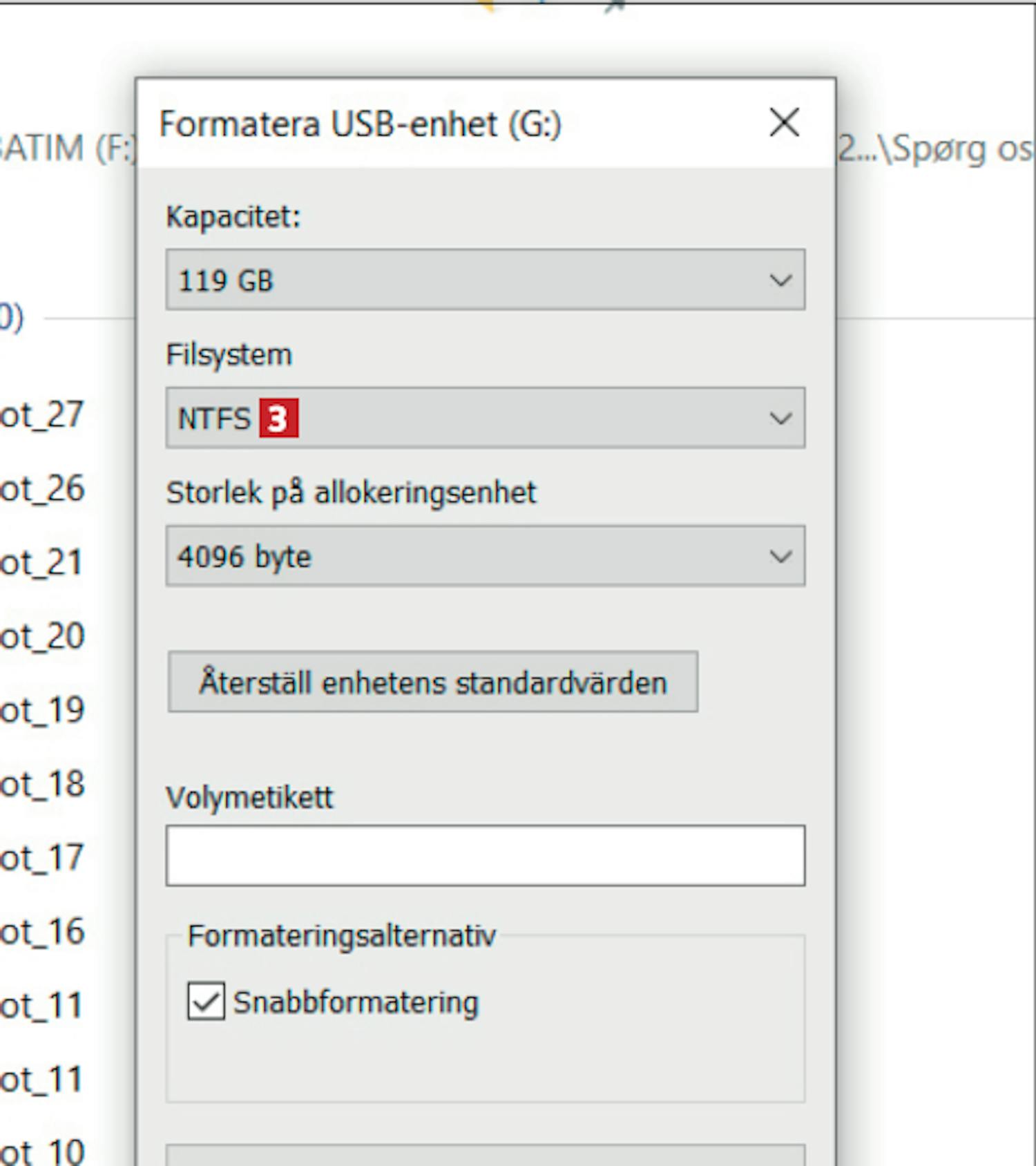Expand the Filsystem dropdown set to NTFS
The width and height of the screenshot is (1036, 1166).
coord(485,418)
